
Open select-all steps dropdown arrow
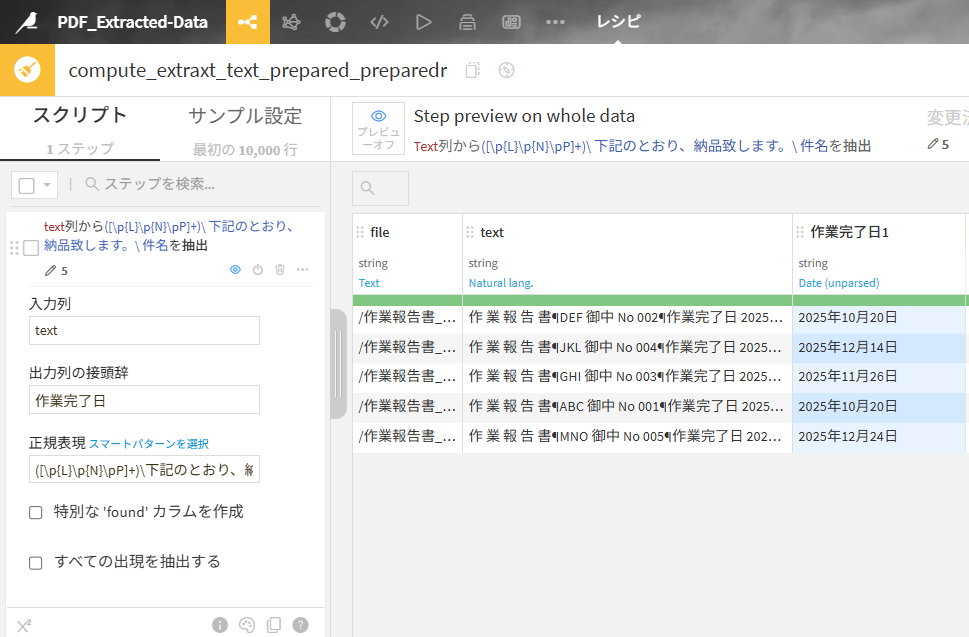47,185
